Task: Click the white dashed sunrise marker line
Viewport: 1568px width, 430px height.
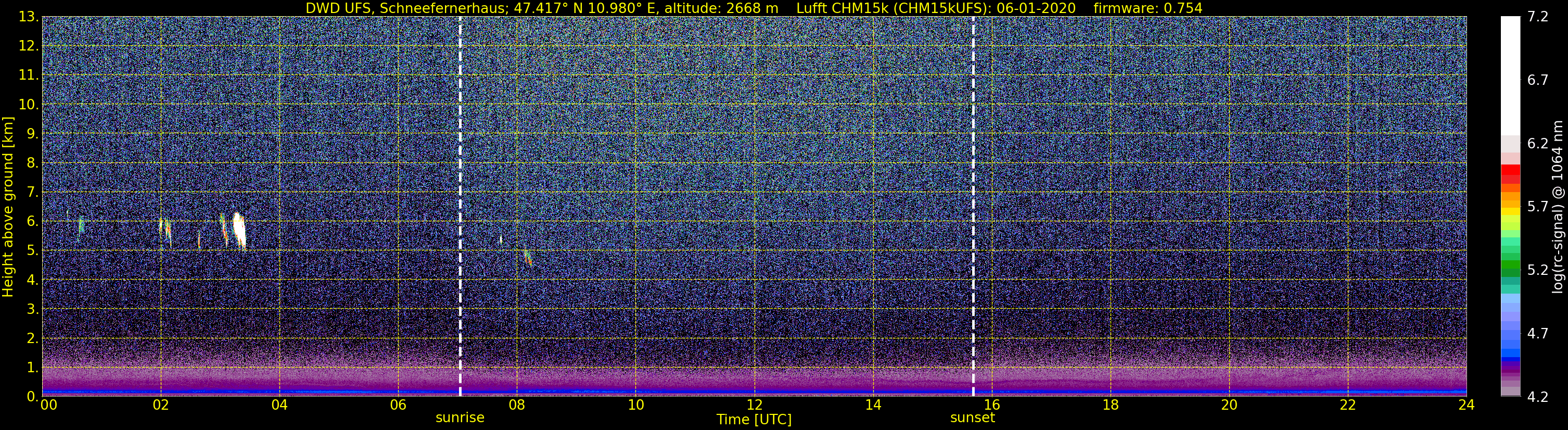Action: [x=460, y=207]
